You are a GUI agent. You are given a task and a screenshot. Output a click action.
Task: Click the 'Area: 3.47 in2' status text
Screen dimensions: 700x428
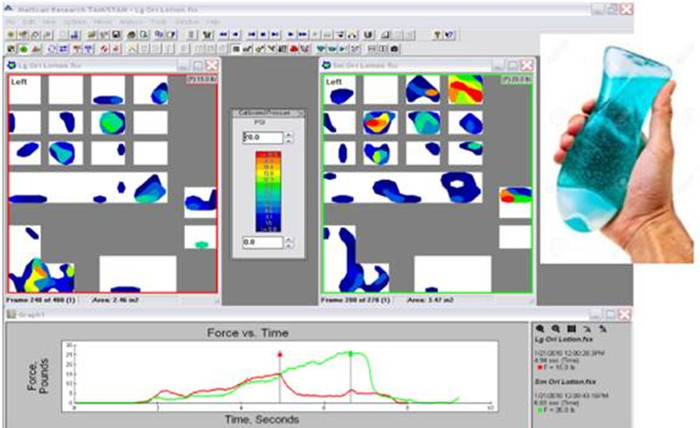[x=430, y=300]
